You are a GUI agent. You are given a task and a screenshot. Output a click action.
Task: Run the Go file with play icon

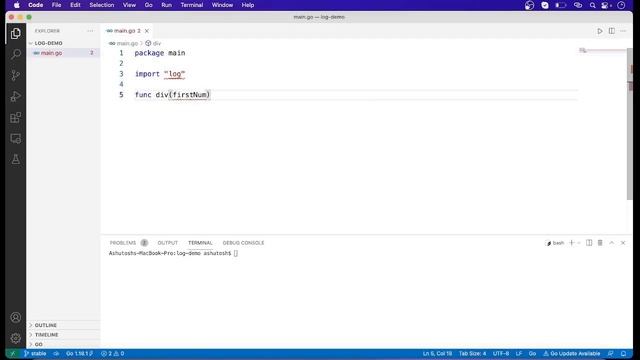pyautogui.click(x=600, y=31)
